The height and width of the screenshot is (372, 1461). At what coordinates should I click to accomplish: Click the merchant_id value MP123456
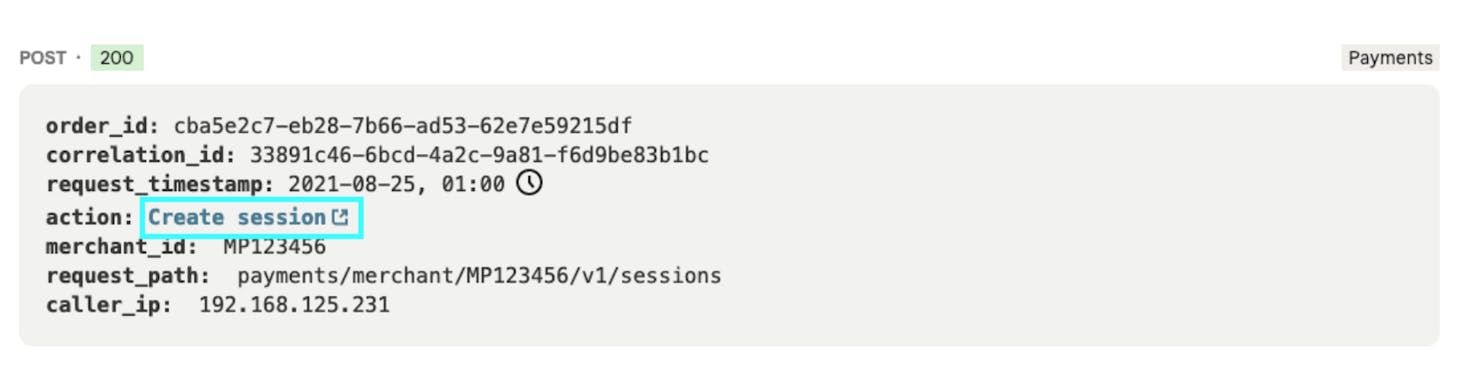point(274,246)
